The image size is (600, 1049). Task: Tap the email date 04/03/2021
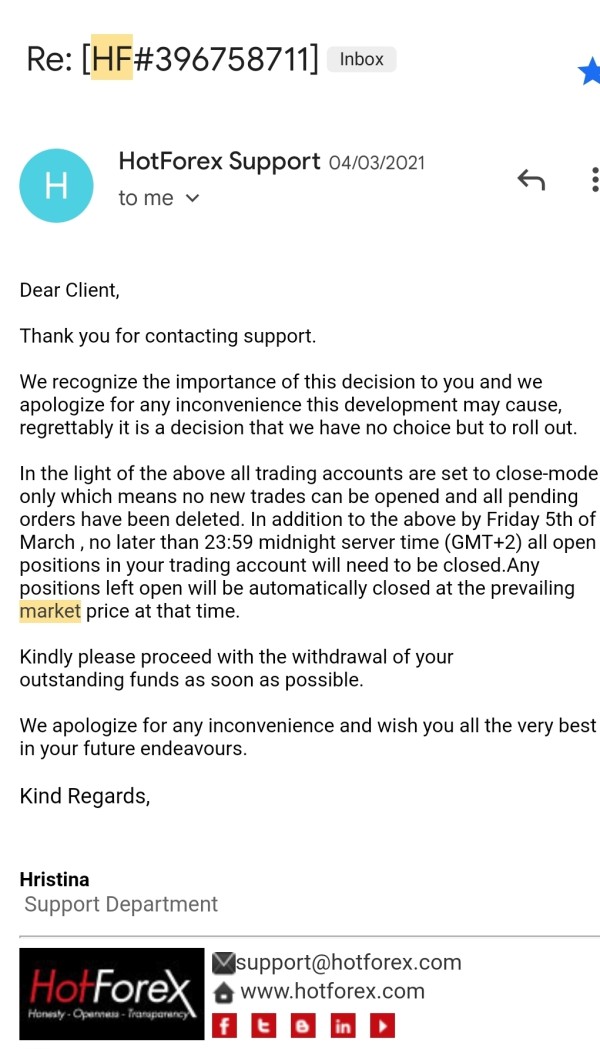point(377,163)
